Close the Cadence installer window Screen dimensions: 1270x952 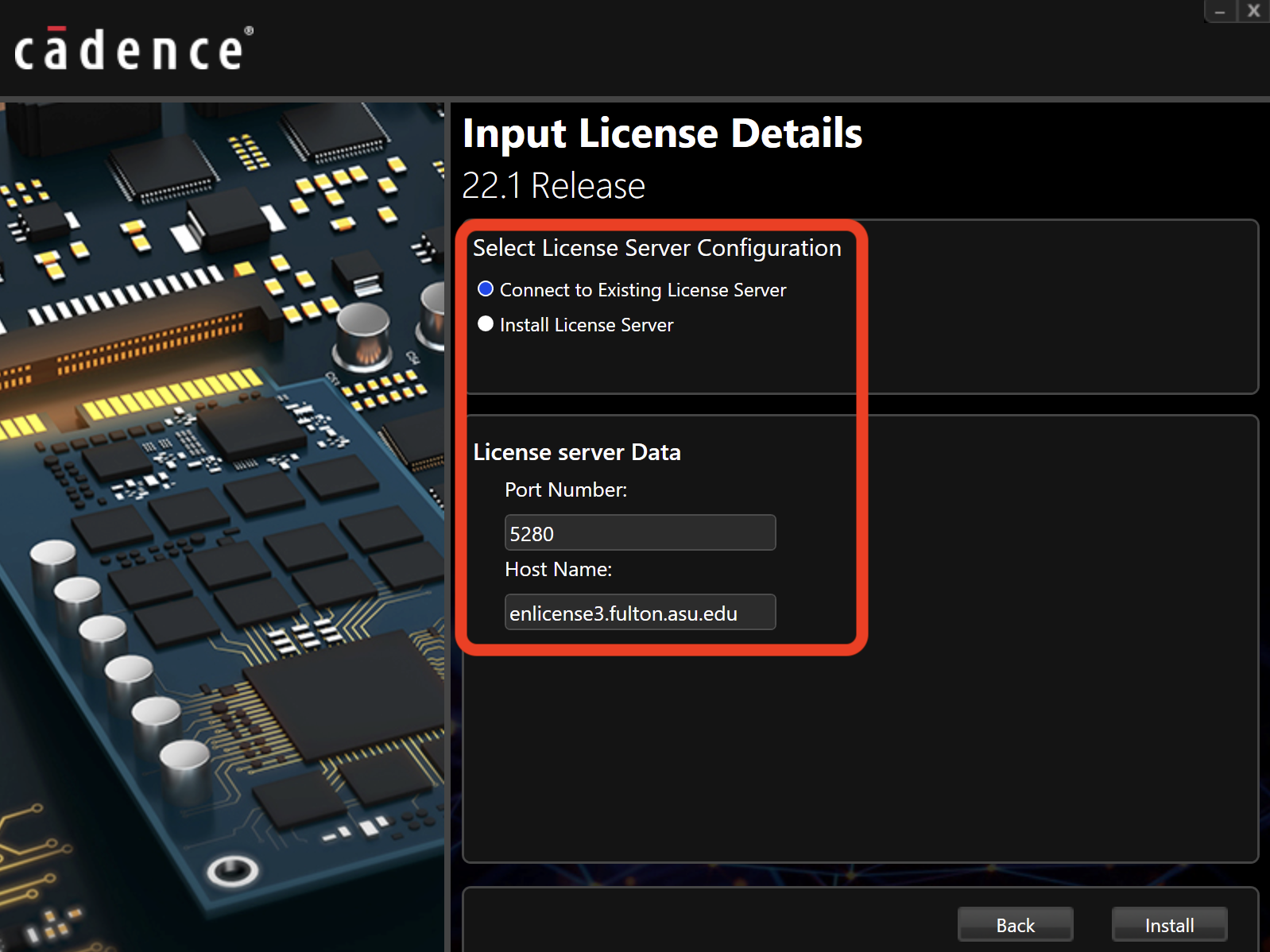[x=1253, y=11]
